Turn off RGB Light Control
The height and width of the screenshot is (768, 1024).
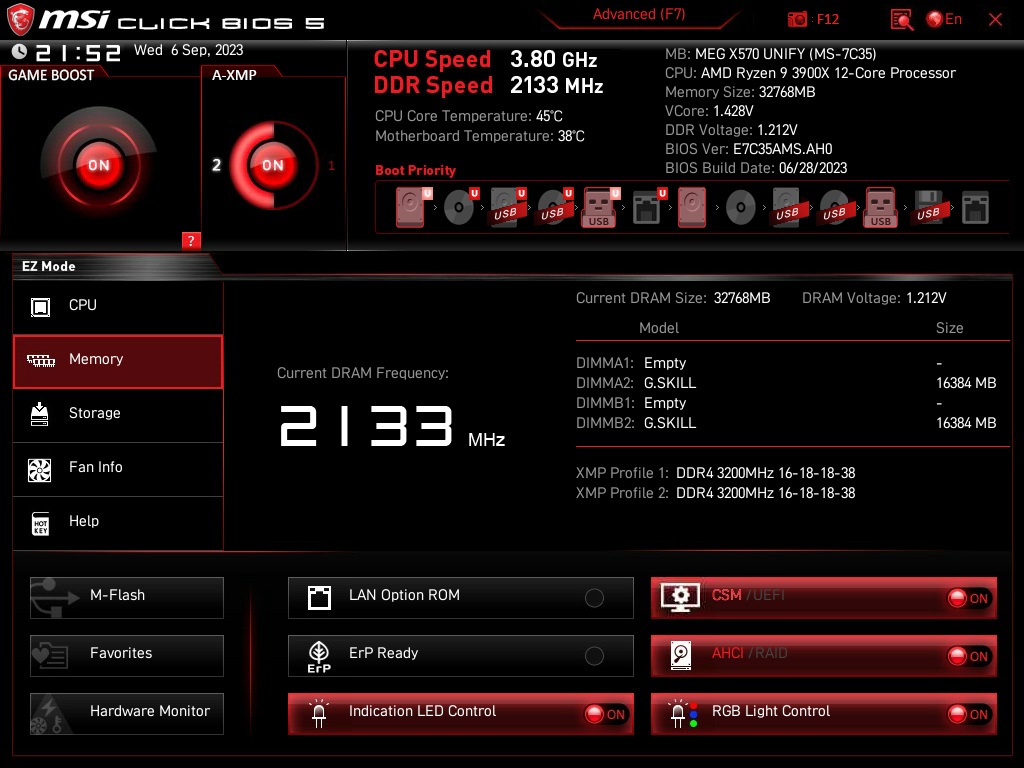[x=968, y=714]
